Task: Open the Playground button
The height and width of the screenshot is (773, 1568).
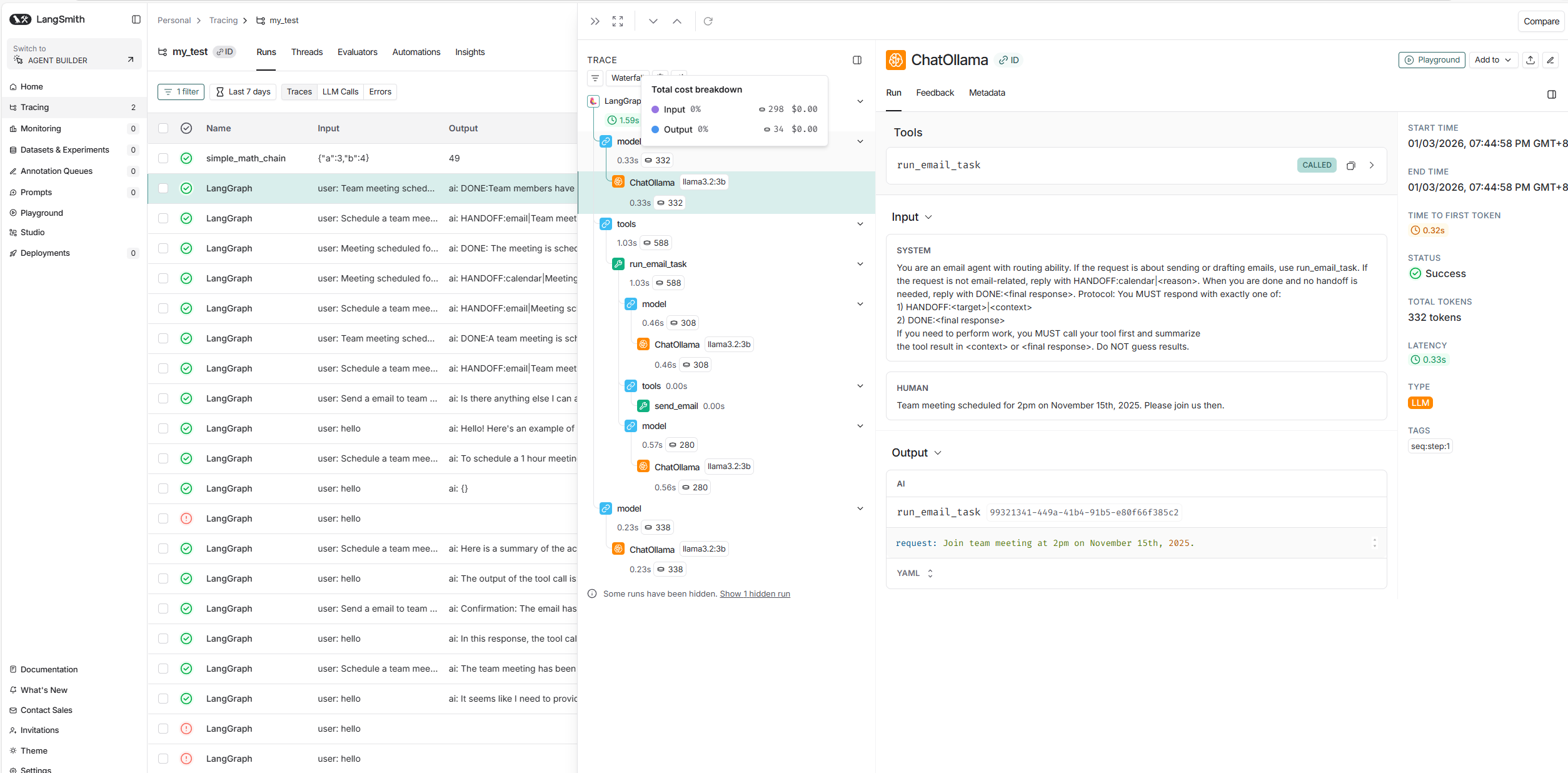Action: [x=1432, y=60]
